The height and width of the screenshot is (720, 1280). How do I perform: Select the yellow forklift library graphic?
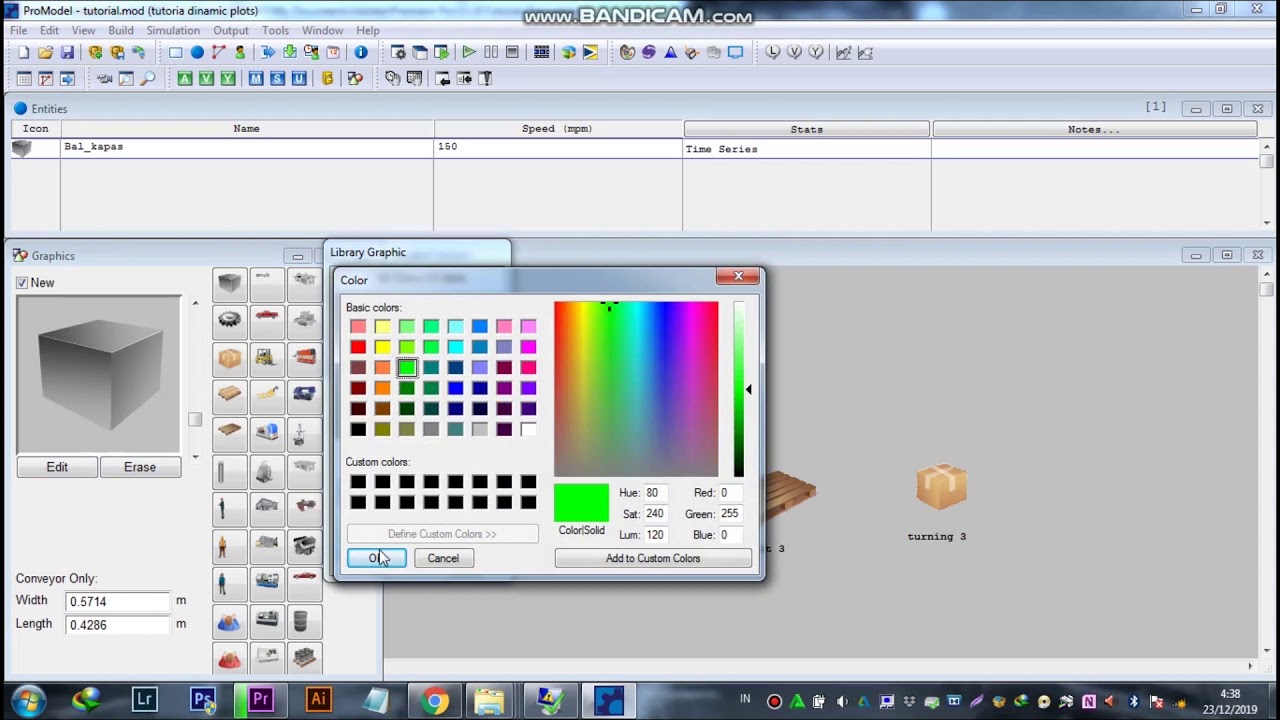(267, 357)
